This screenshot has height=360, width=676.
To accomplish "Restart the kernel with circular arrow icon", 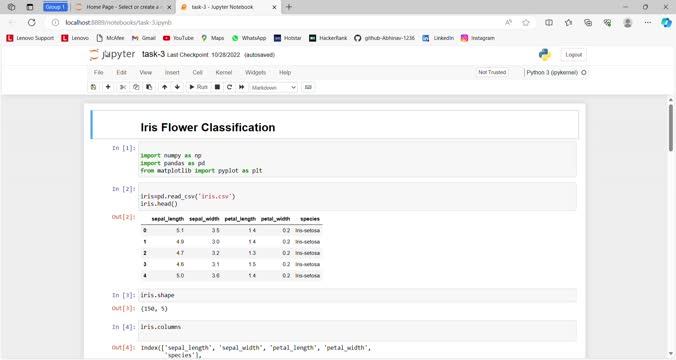I will point(229,87).
